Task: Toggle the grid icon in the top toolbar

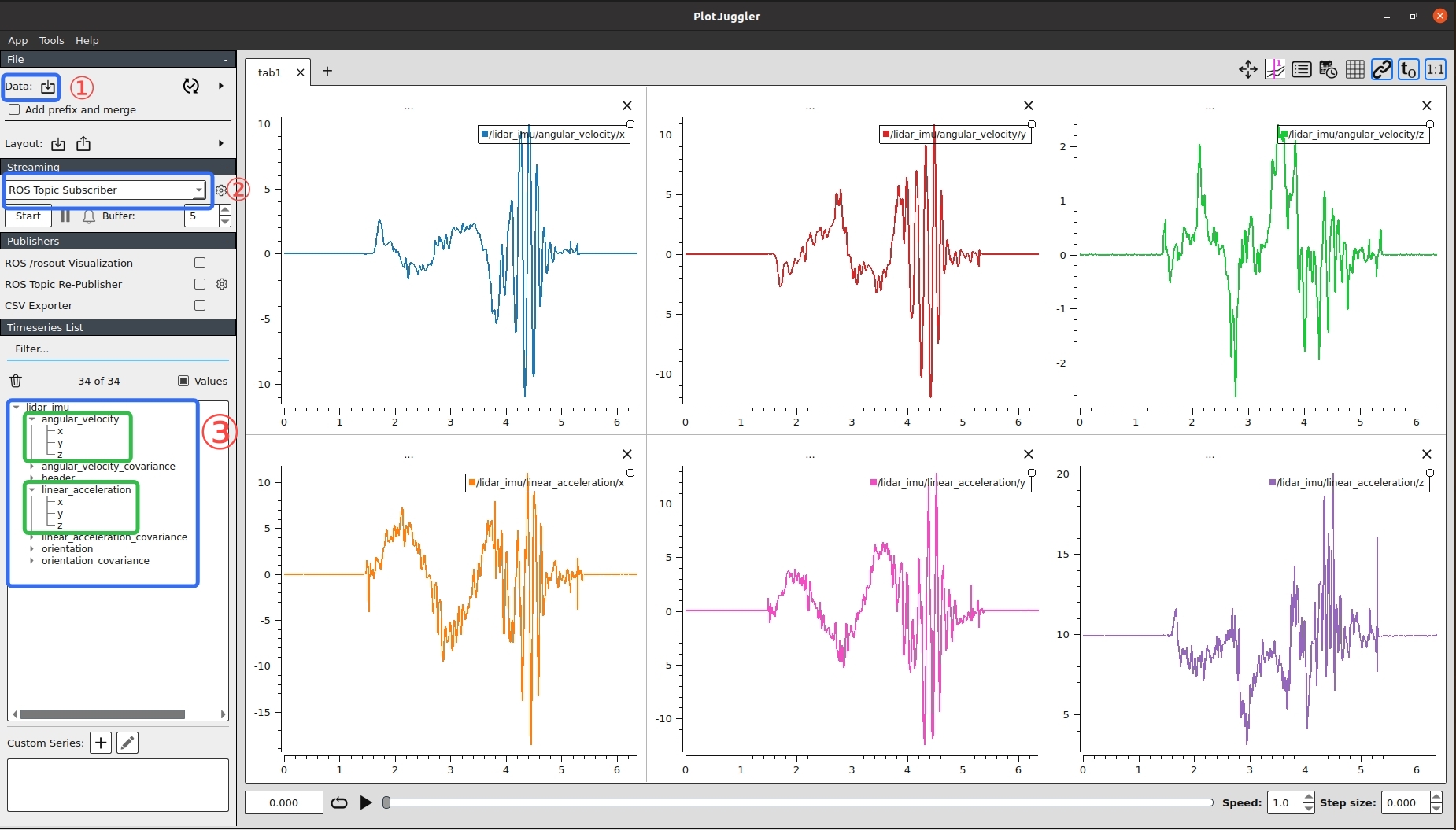Action: 1354,70
